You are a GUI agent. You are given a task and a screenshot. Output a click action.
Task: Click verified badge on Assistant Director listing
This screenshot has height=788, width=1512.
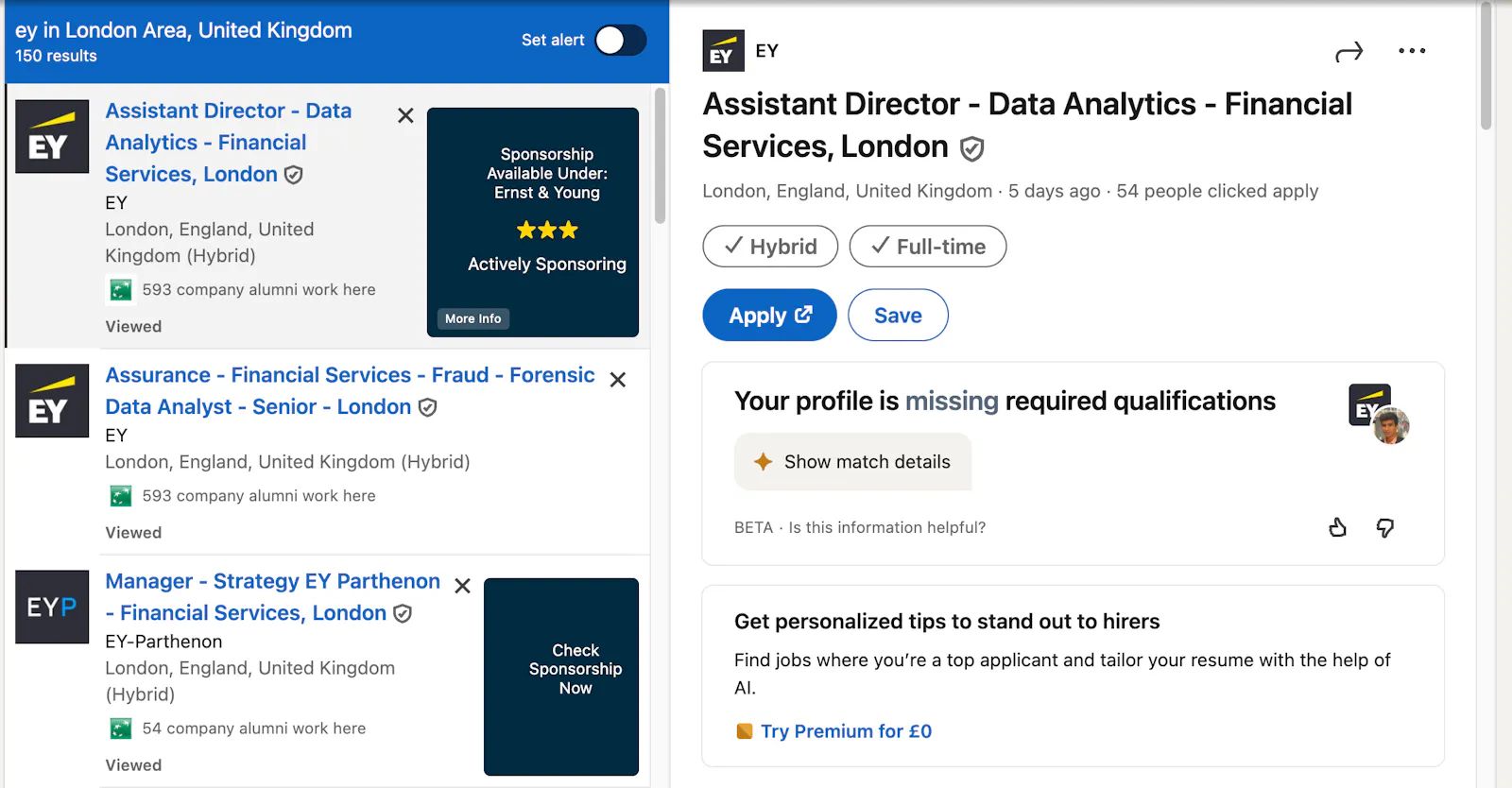pyautogui.click(x=294, y=175)
